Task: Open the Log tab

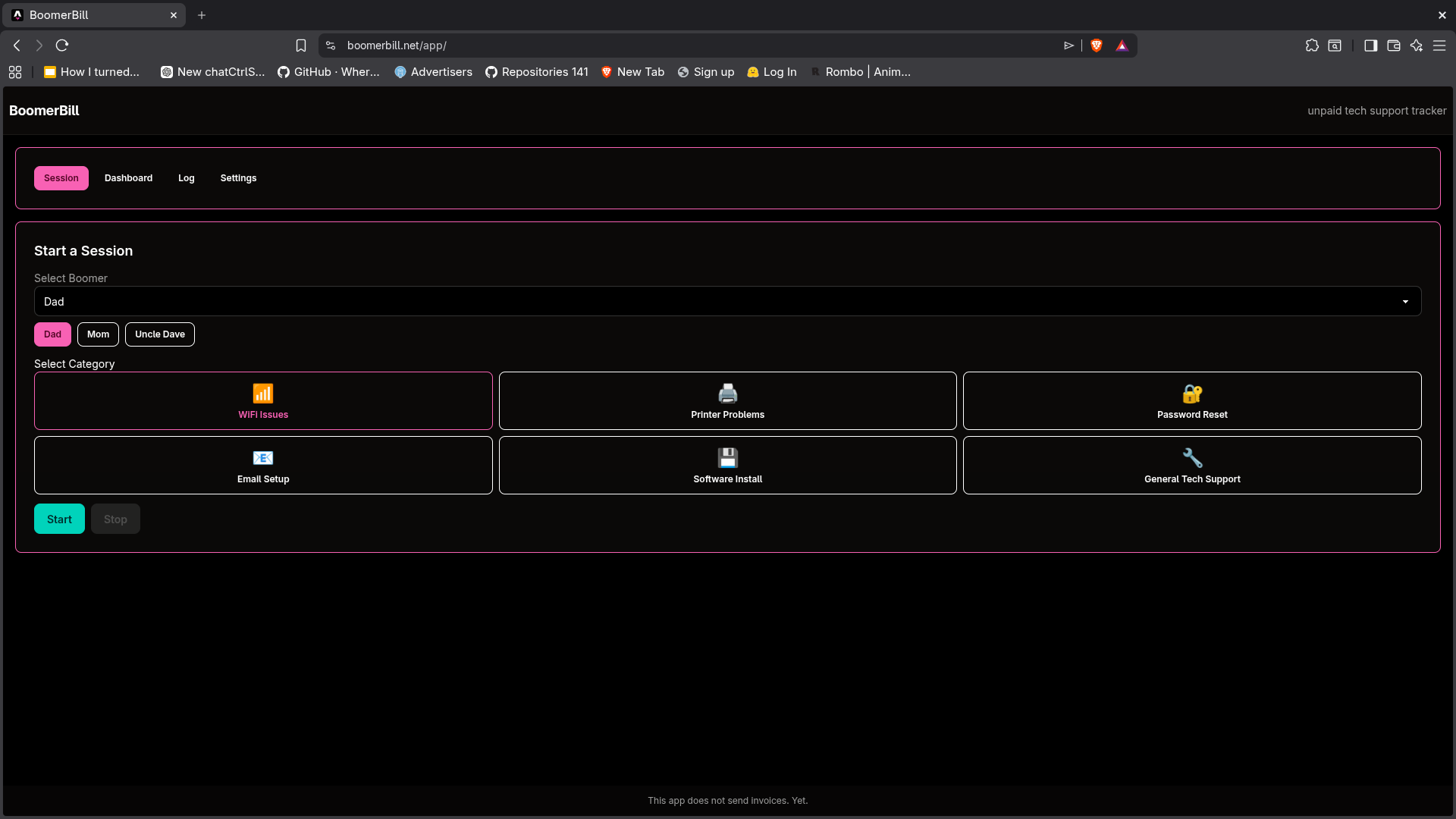Action: point(187,178)
